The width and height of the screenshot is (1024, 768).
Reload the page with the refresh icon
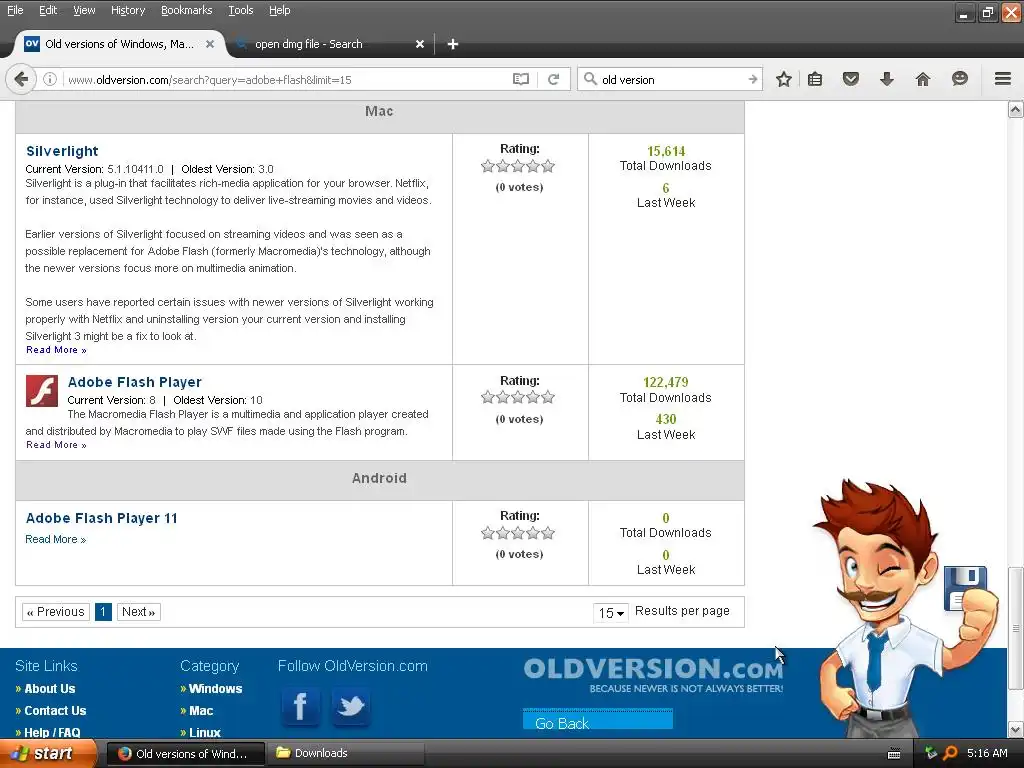click(x=553, y=80)
